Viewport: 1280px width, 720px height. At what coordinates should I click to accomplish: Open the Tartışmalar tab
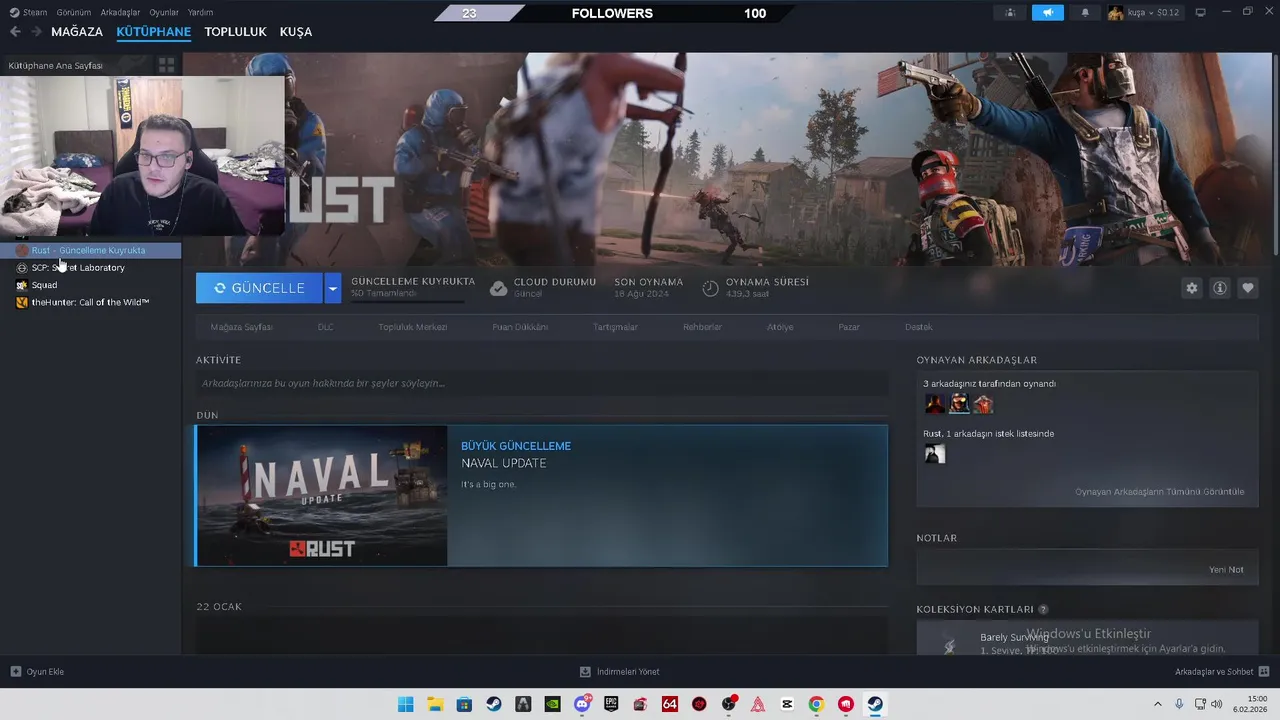(x=615, y=327)
